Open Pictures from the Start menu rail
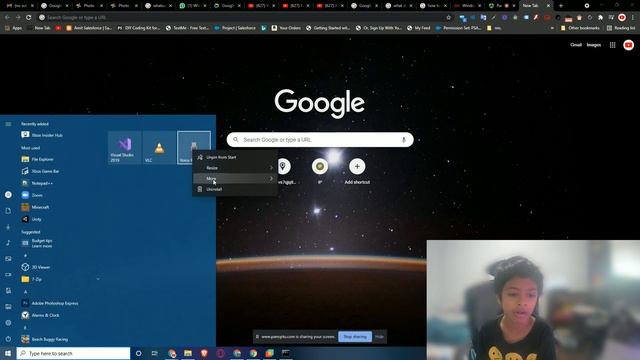Image resolution: width=640 pixels, height=360 pixels. point(8,259)
